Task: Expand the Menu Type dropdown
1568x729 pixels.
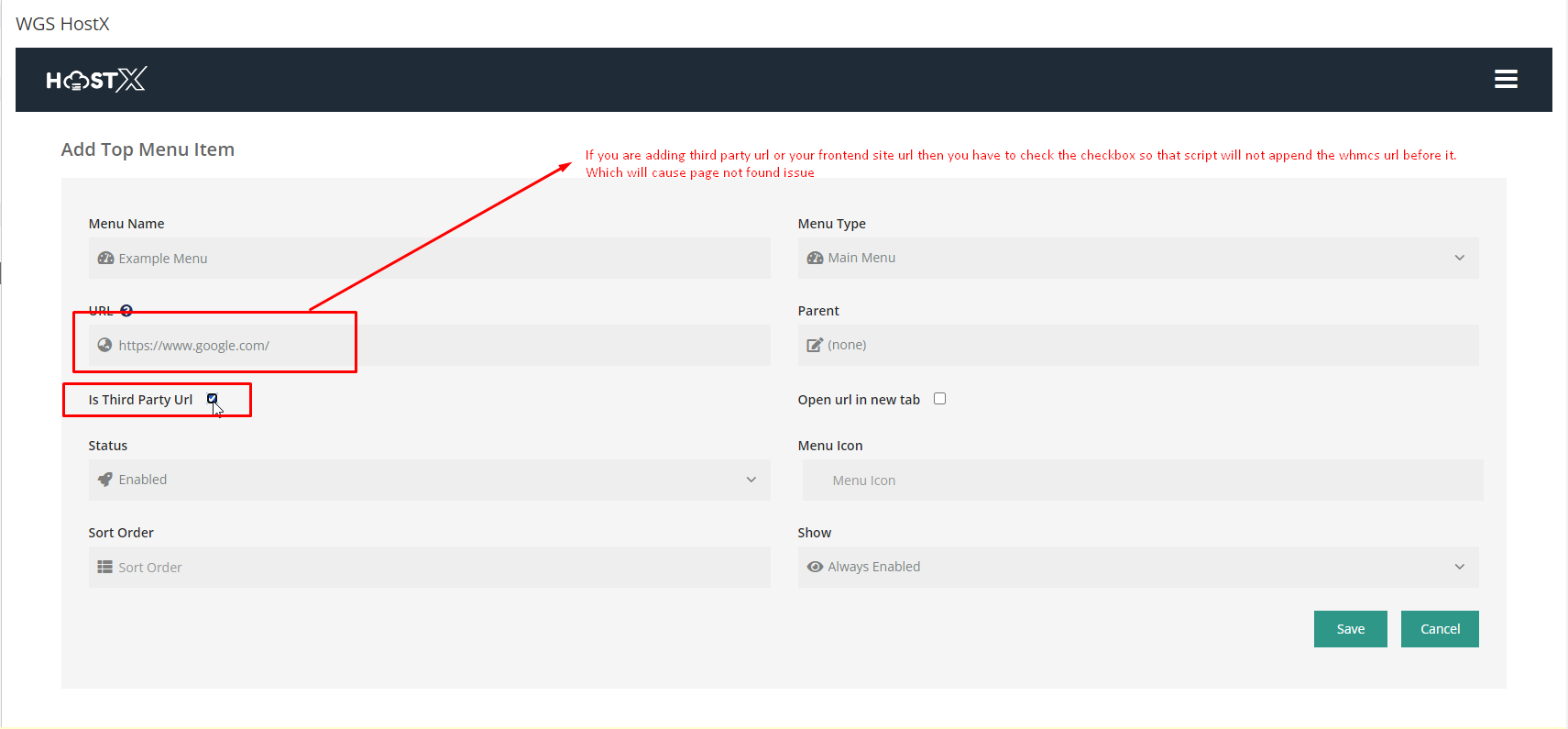Action: pos(1137,259)
